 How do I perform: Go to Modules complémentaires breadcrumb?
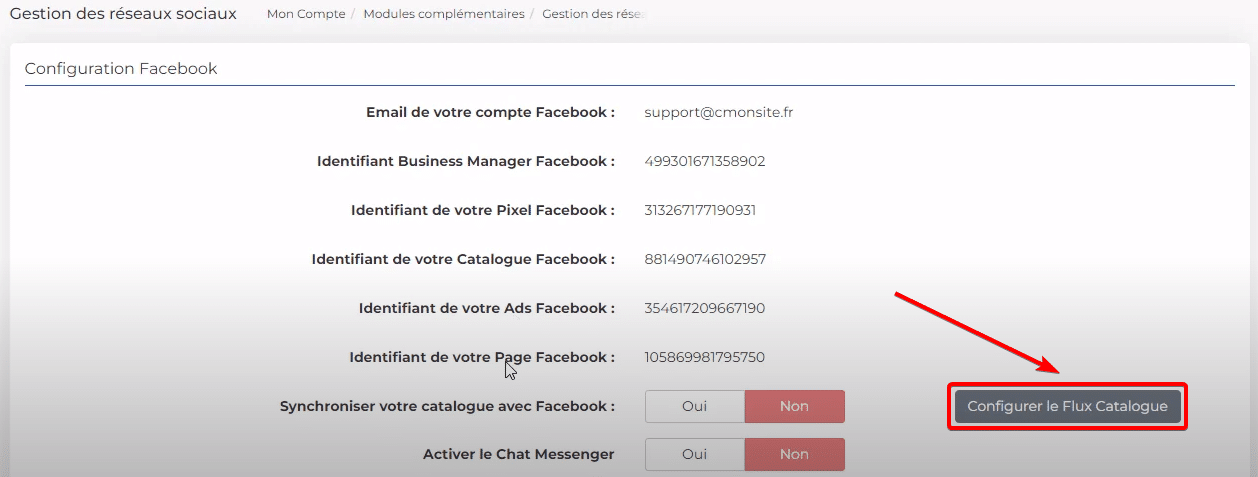444,14
